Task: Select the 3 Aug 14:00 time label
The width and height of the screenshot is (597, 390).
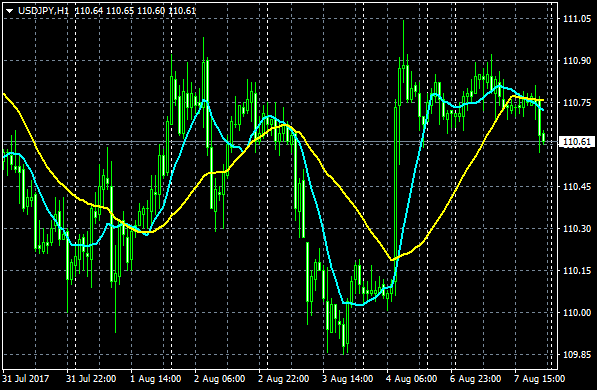Action: click(x=347, y=379)
